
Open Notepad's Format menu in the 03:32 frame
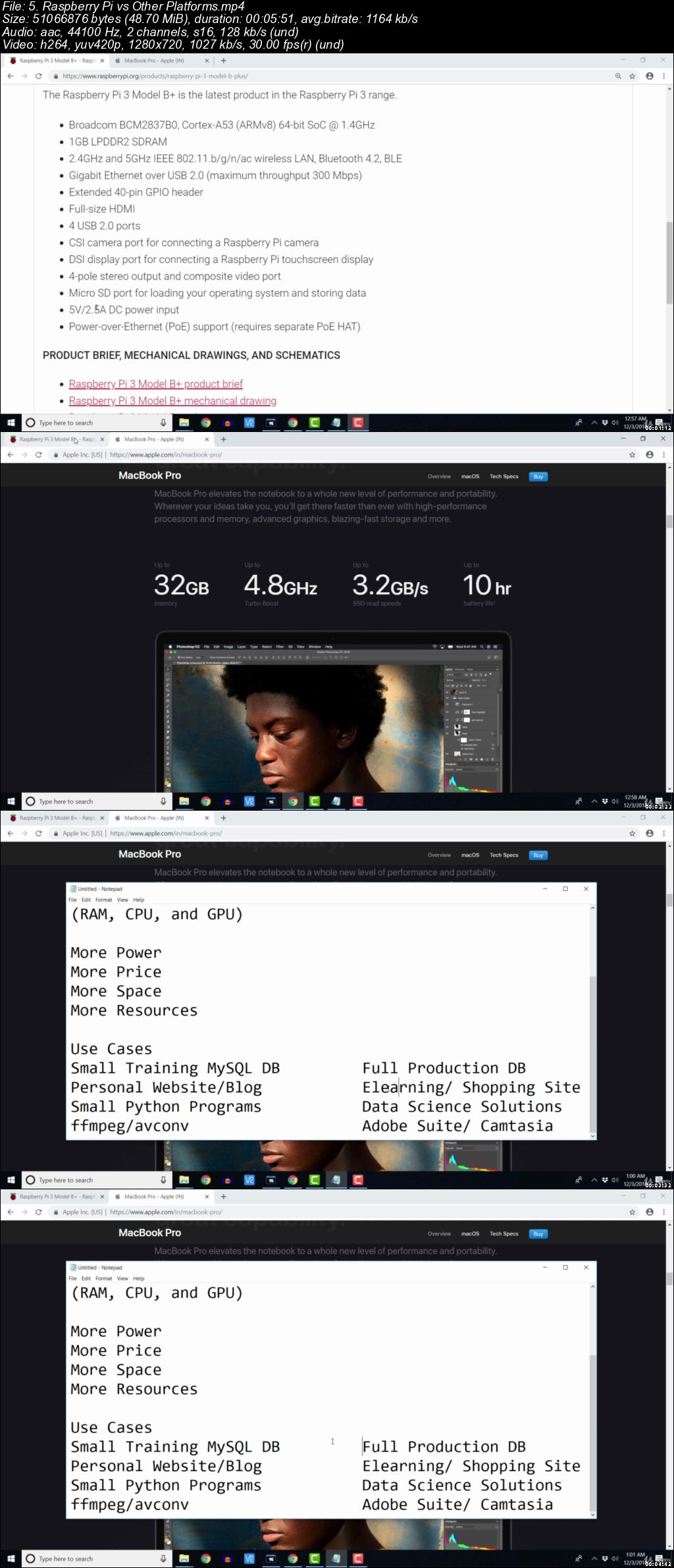coord(103,900)
